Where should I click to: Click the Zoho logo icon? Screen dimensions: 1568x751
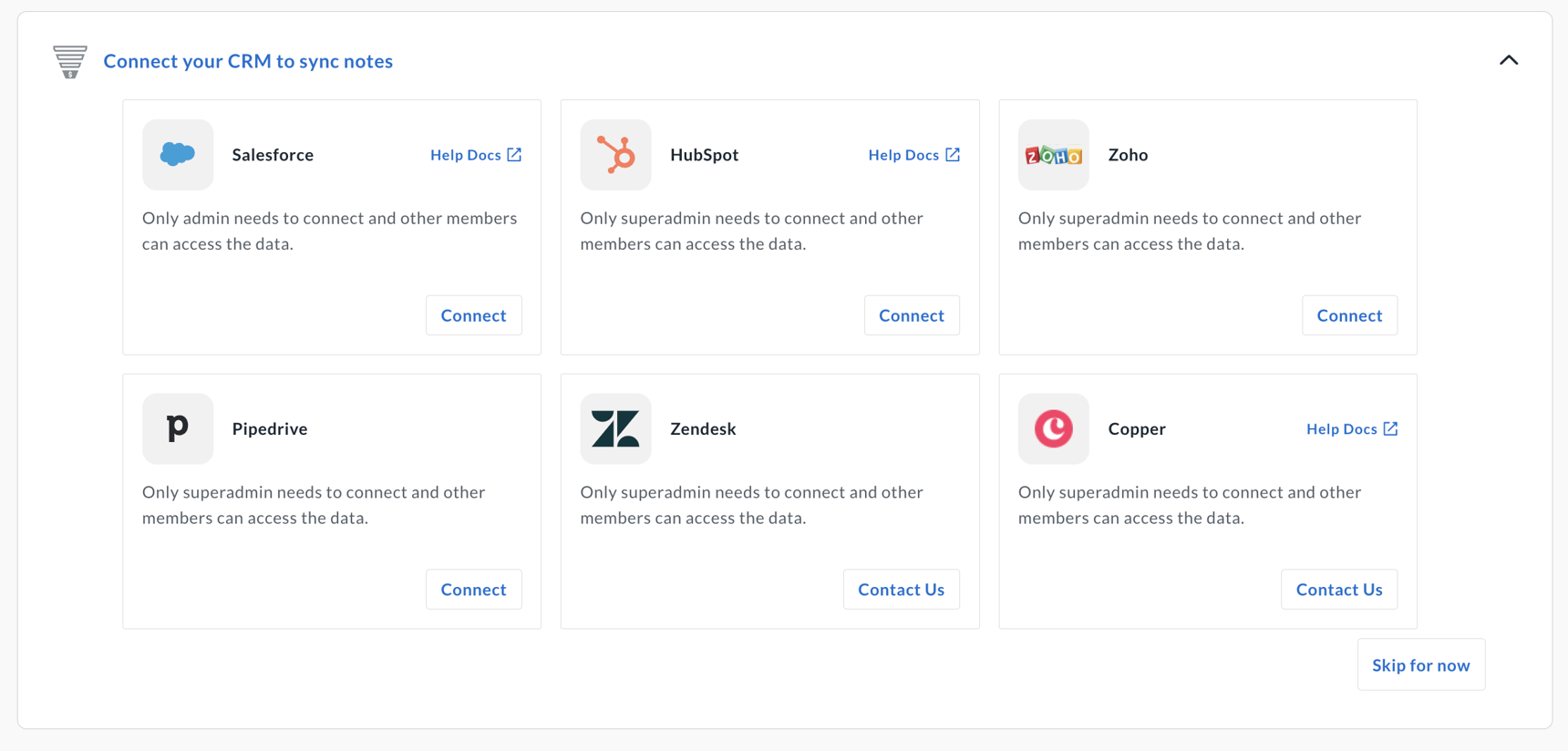coord(1053,155)
